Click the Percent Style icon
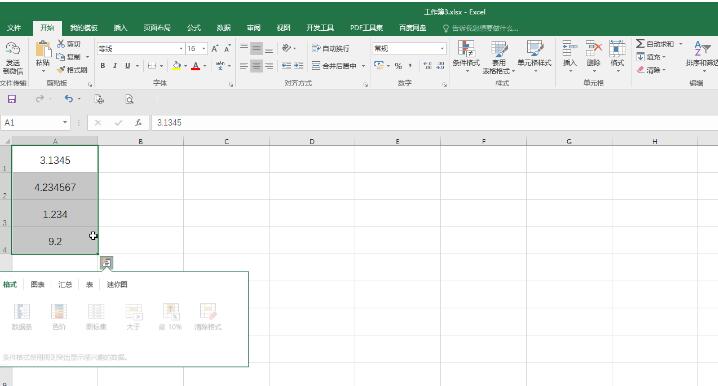The width and height of the screenshot is (718, 386). point(398,66)
